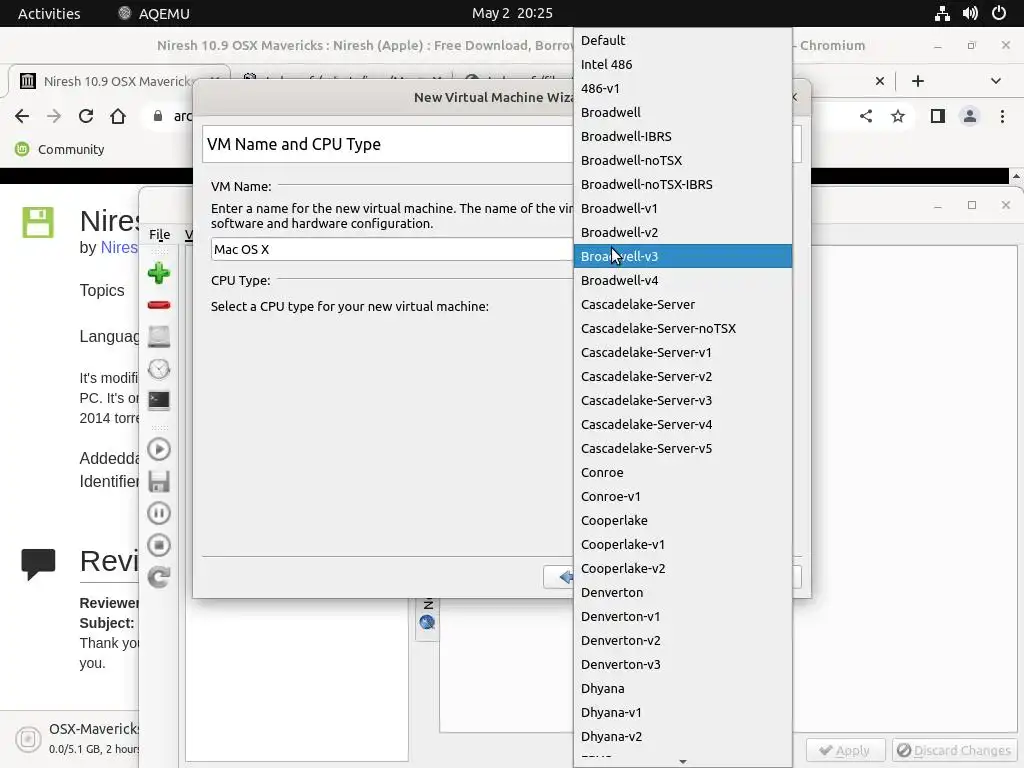Click the green plus Add VM icon

click(159, 273)
